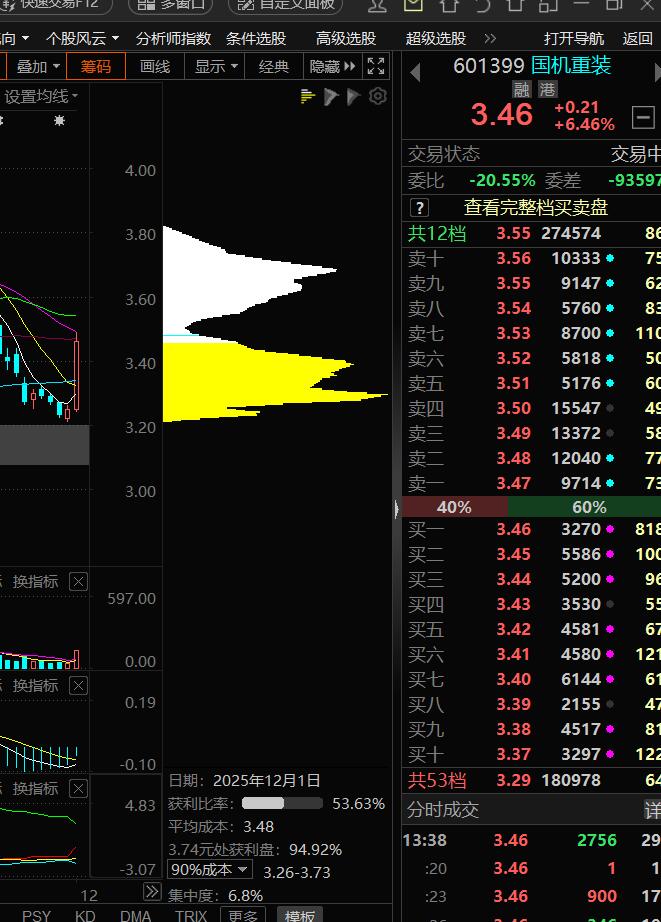
Task: Open the 显示 display dropdown
Action: [215, 66]
